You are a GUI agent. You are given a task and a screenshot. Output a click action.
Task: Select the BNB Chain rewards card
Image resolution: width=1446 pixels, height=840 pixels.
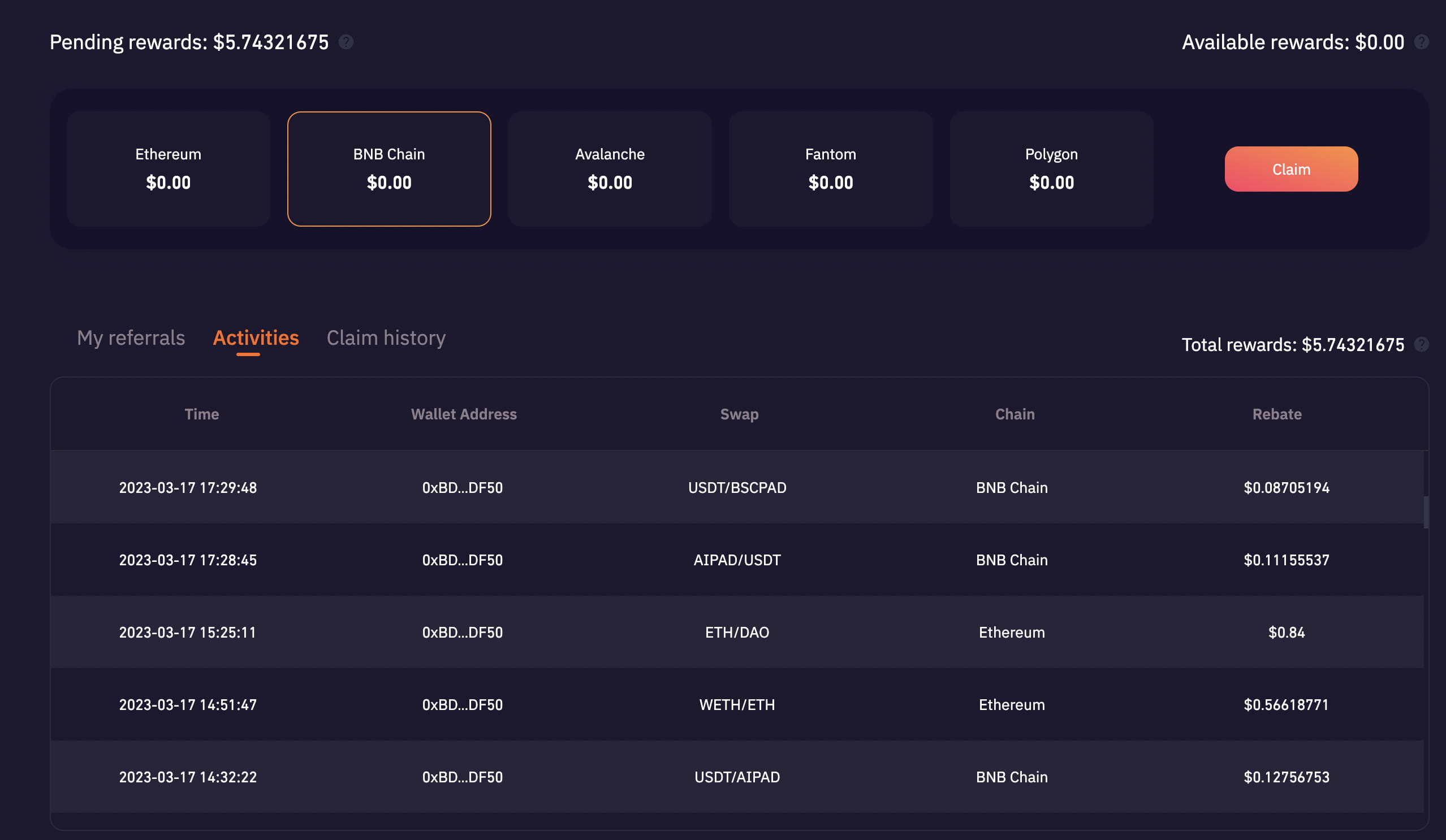[x=389, y=168]
